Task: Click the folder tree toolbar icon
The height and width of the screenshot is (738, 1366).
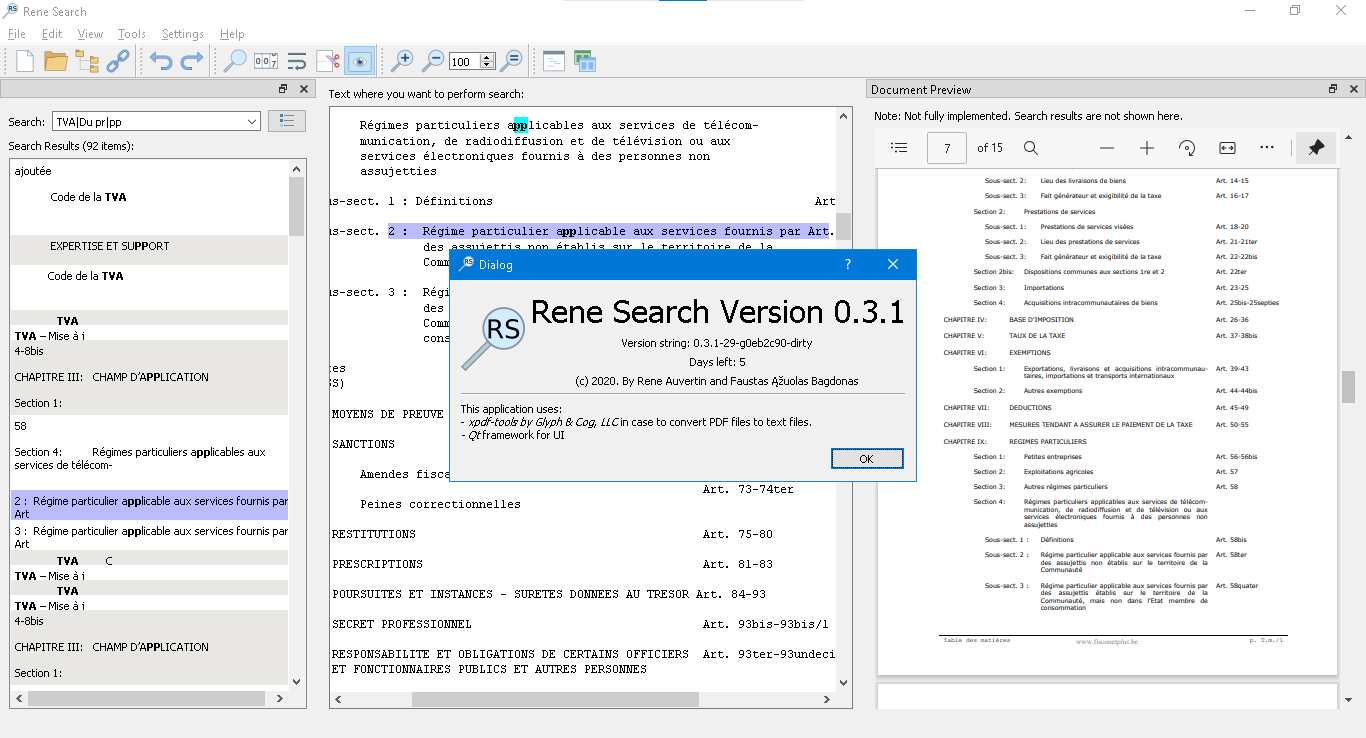Action: [87, 61]
